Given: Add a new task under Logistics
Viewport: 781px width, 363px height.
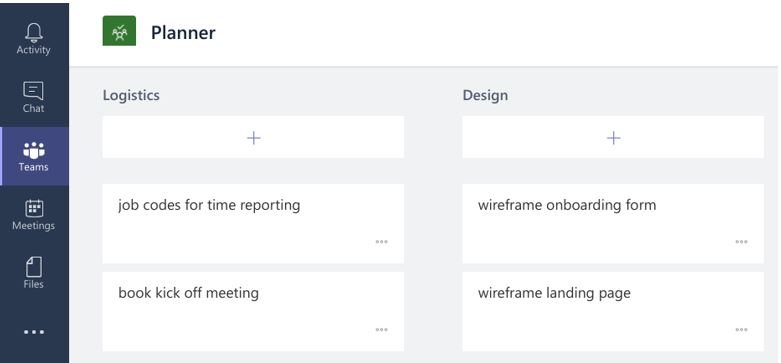Looking at the screenshot, I should 253,137.
